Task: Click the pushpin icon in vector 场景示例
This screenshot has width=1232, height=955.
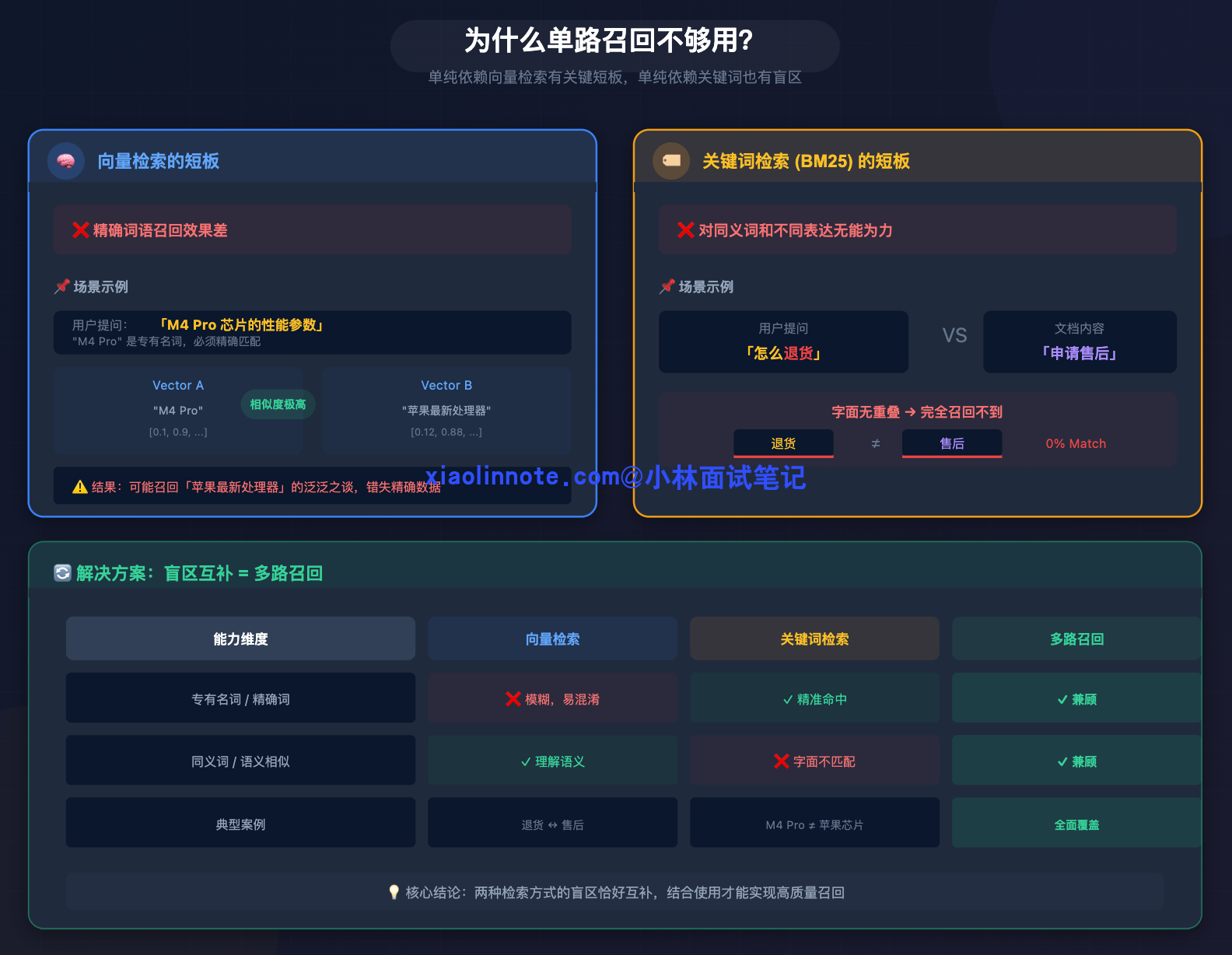Action: click(x=61, y=287)
